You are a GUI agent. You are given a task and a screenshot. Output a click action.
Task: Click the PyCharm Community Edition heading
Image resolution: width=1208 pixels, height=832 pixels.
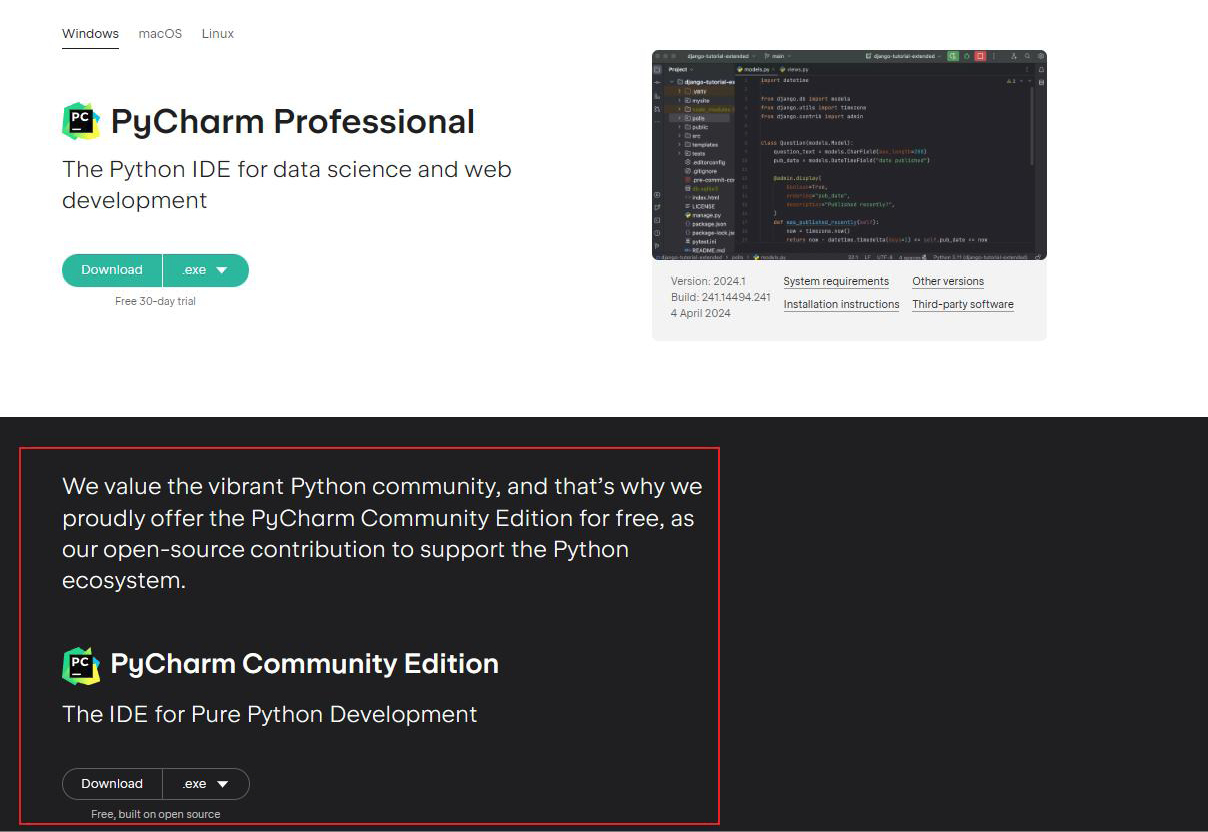[x=305, y=664]
